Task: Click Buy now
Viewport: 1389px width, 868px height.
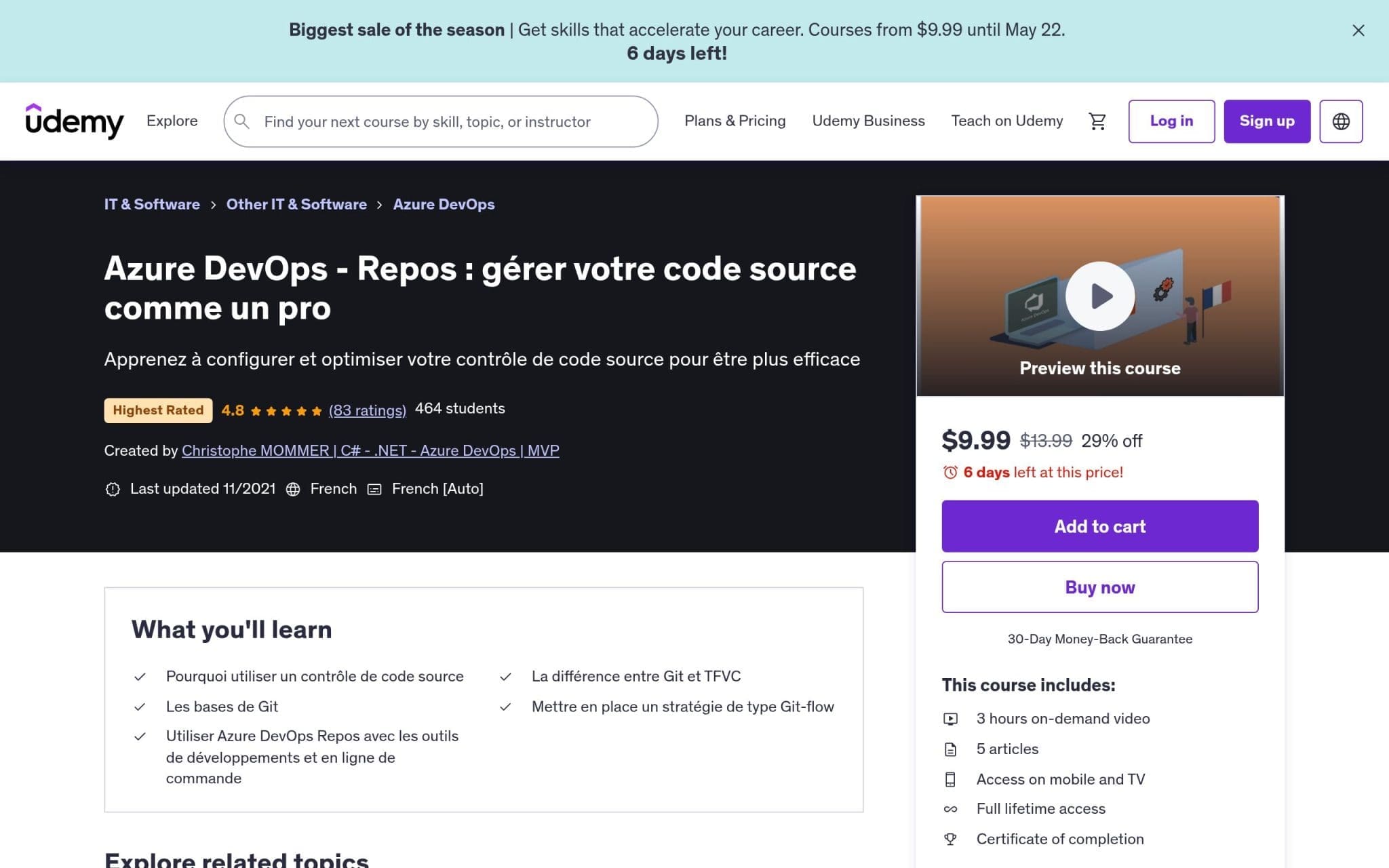Action: click(x=1099, y=587)
